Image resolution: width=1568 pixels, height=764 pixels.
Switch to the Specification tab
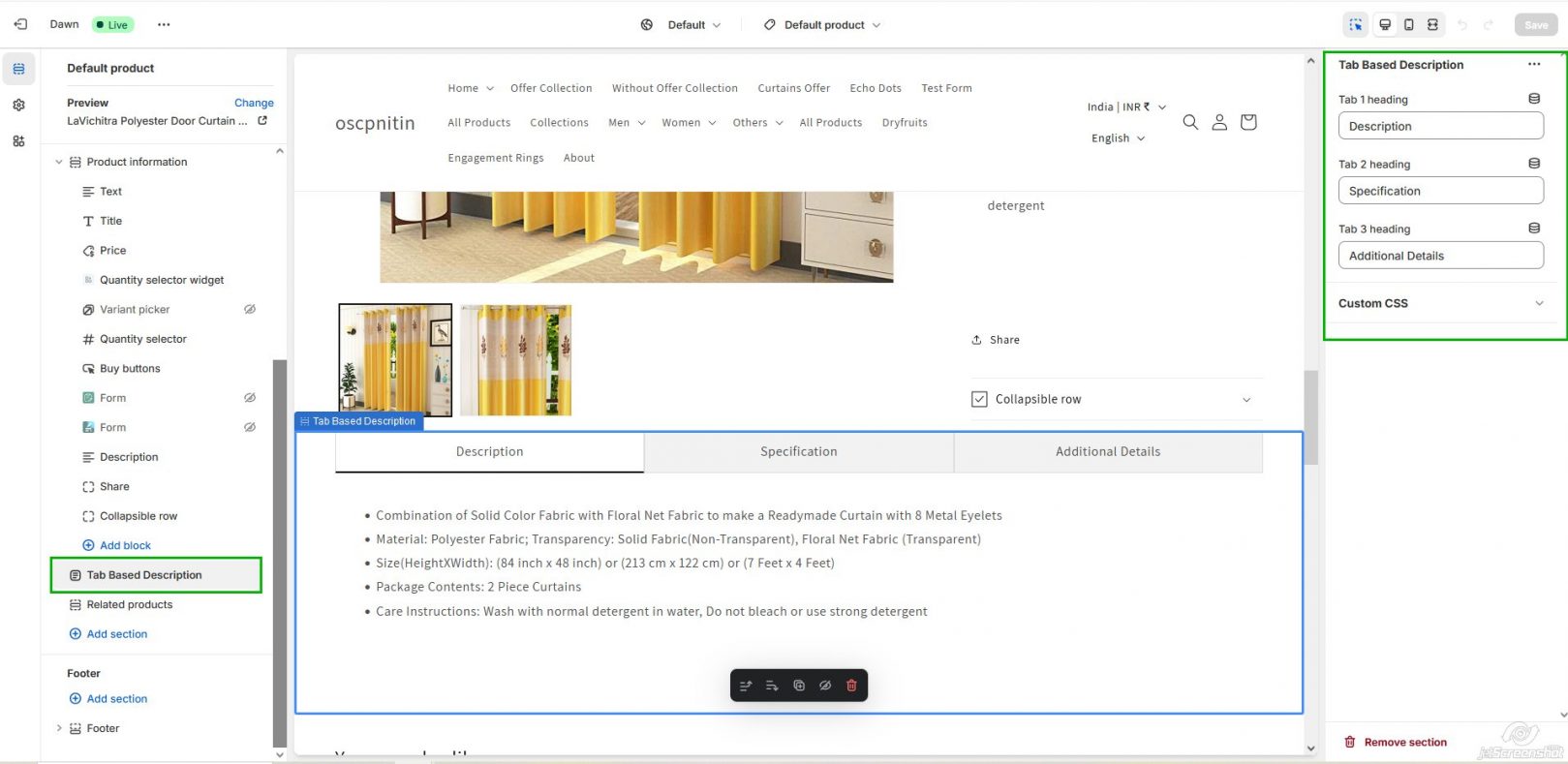point(798,452)
